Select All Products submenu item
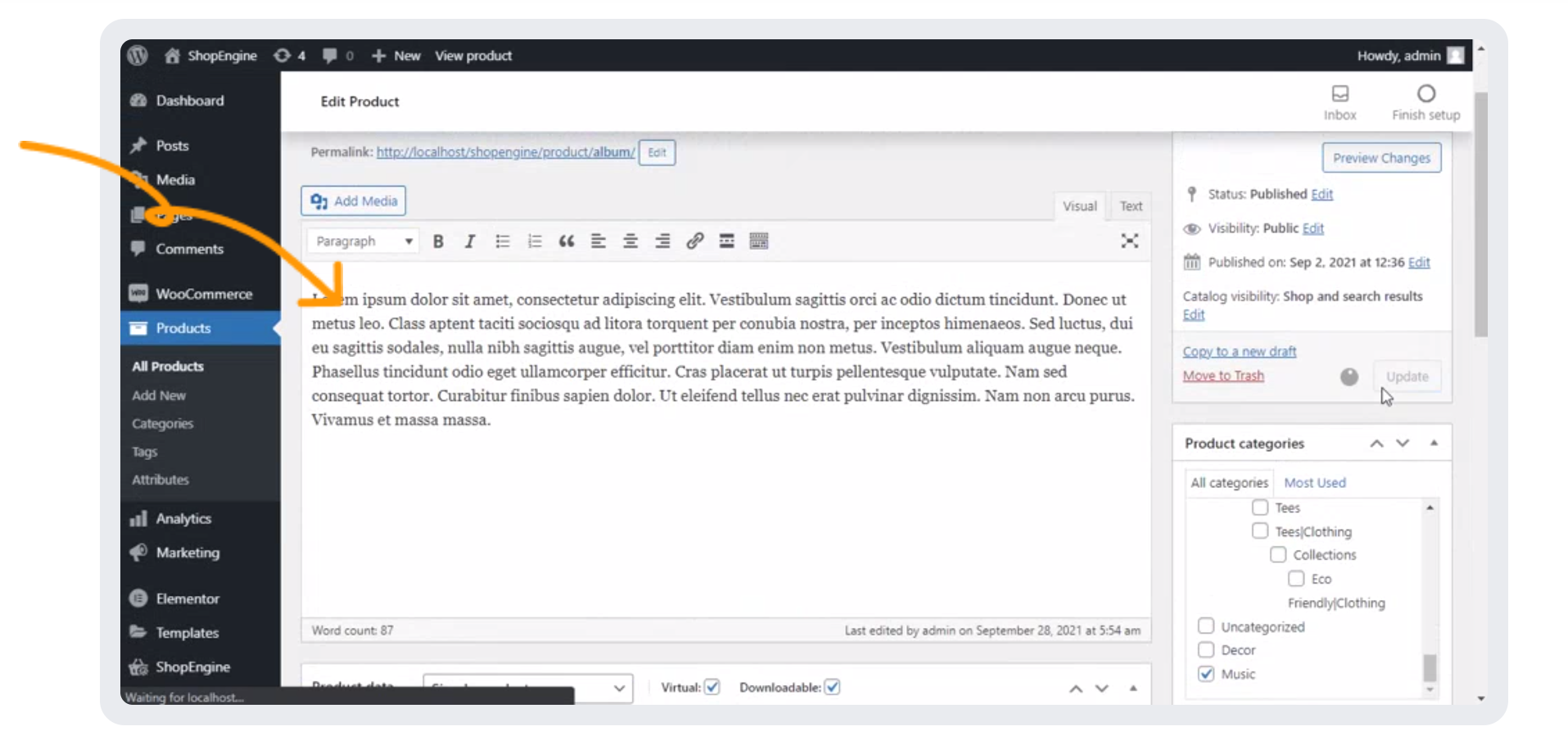 click(168, 367)
